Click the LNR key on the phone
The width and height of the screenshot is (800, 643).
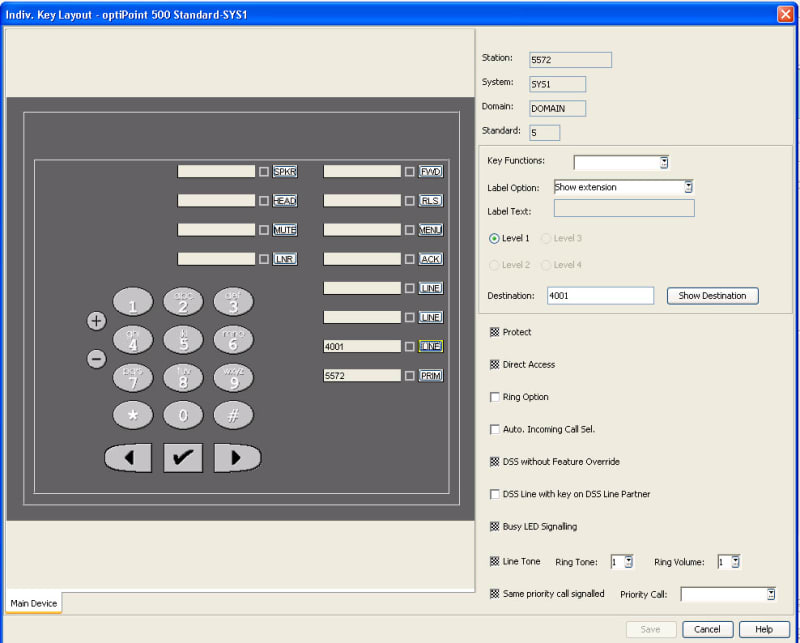tap(285, 259)
